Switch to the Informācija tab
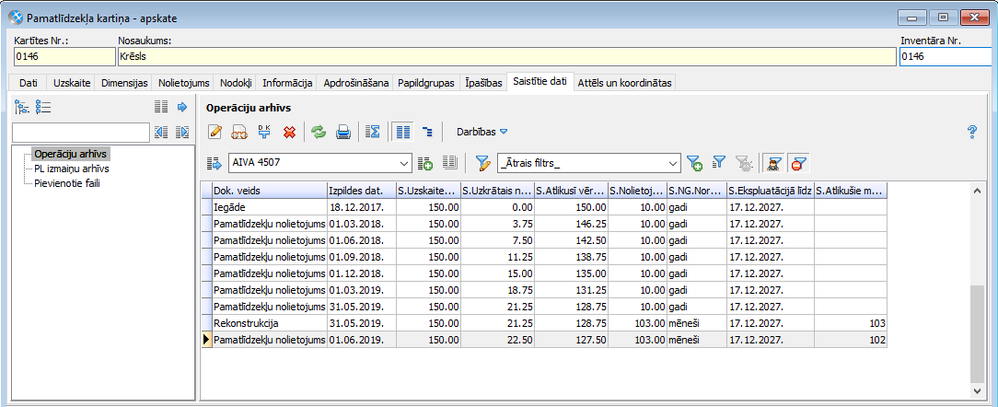 [x=287, y=83]
